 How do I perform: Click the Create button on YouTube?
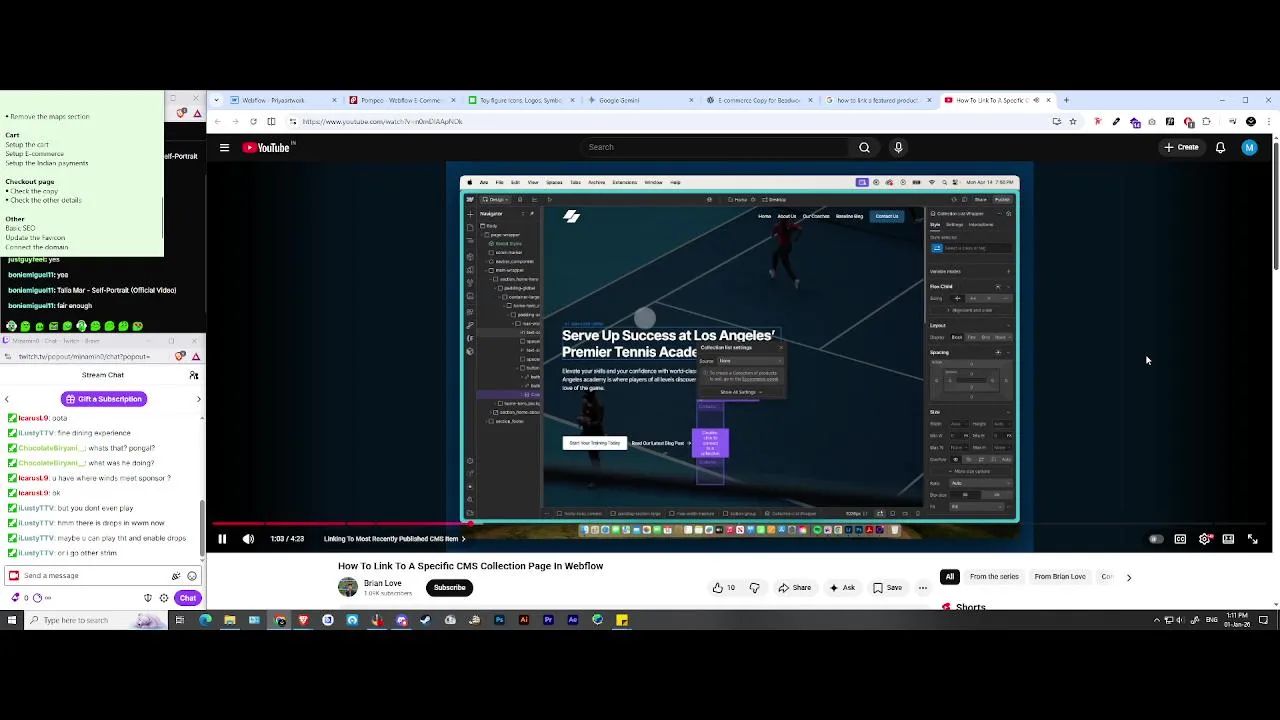[1181, 147]
